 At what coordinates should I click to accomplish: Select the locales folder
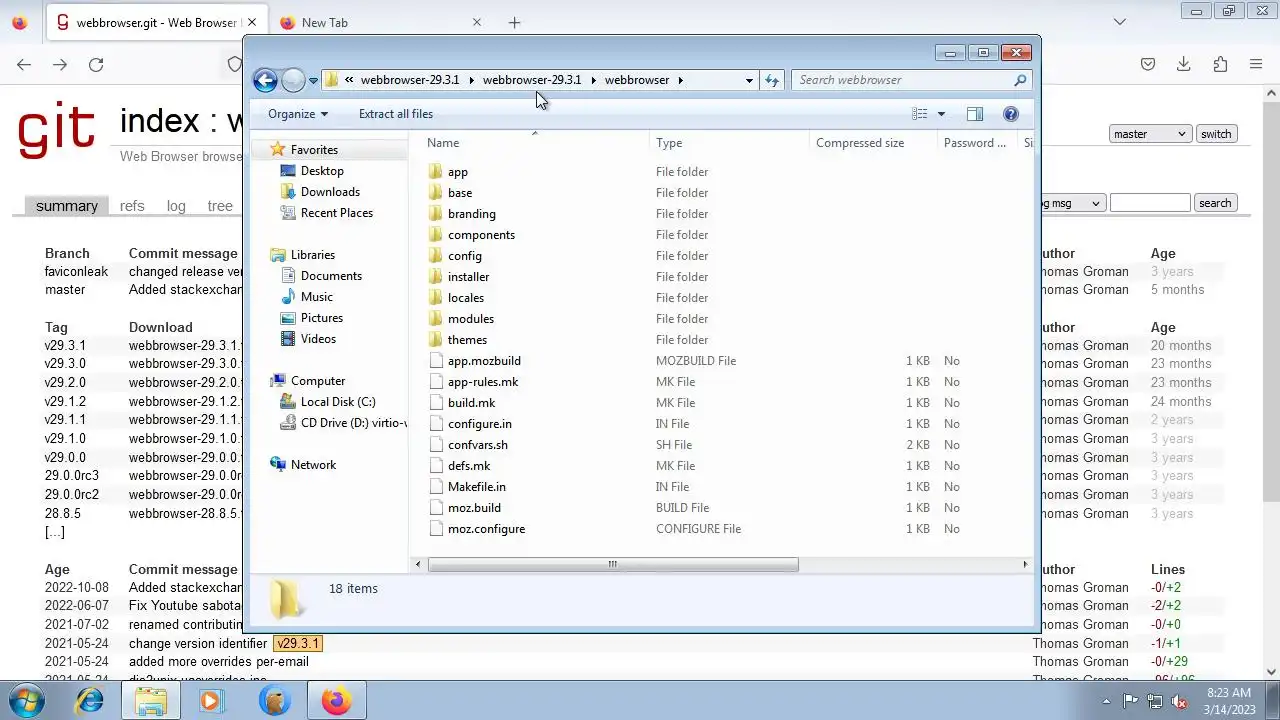click(465, 298)
